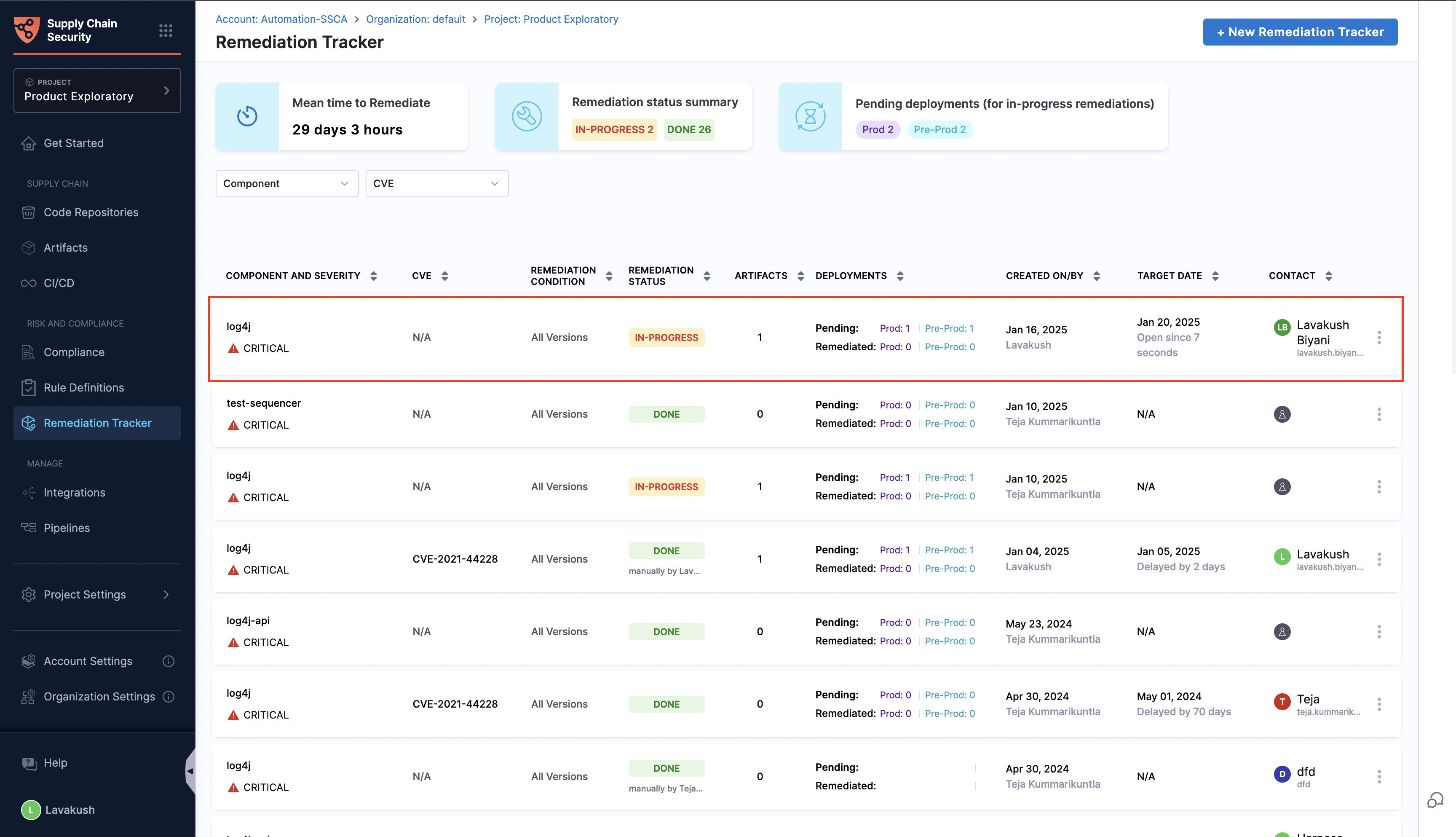
Task: Click New Remediation Tracker button
Action: tap(1300, 32)
